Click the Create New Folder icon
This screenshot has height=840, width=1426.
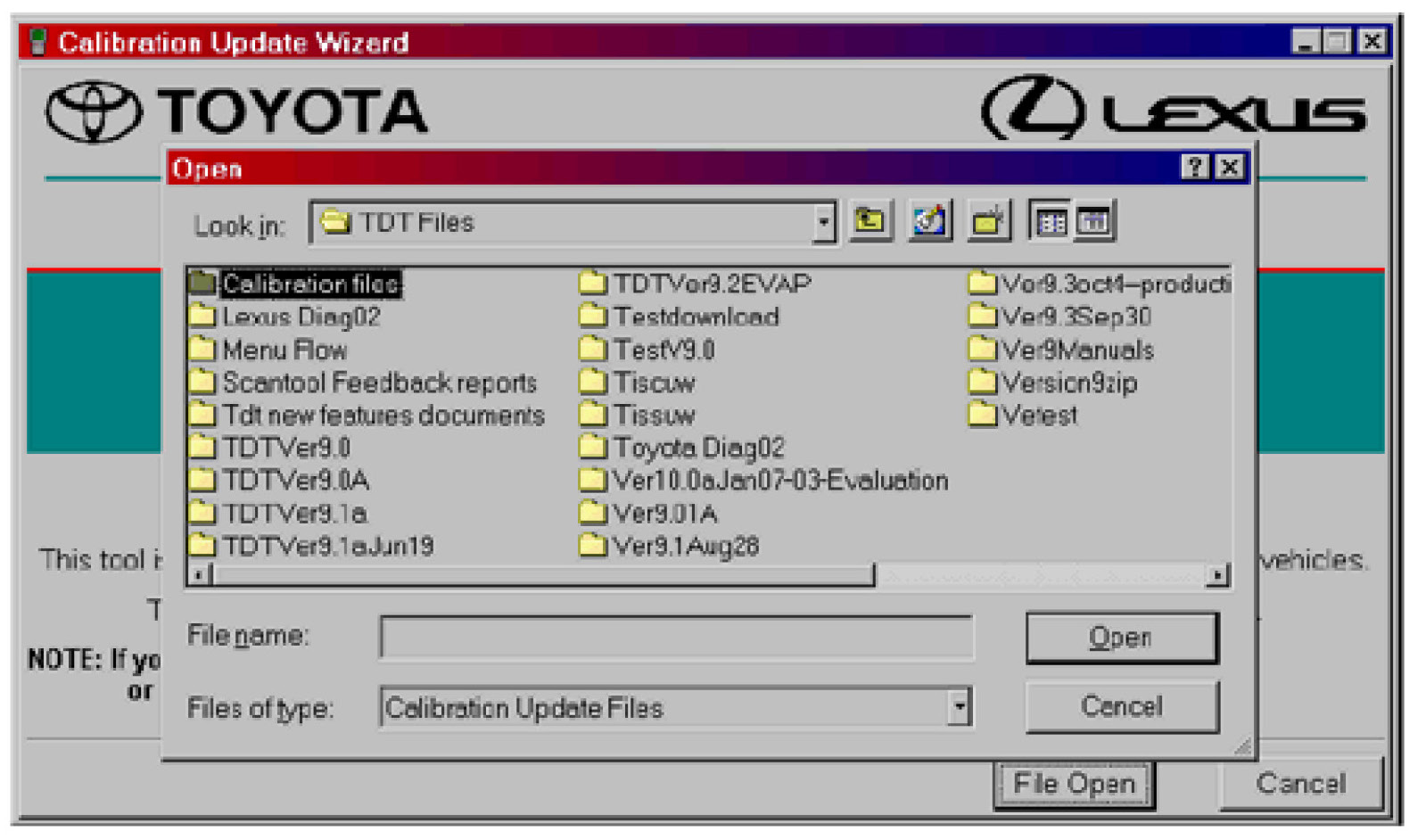[988, 221]
